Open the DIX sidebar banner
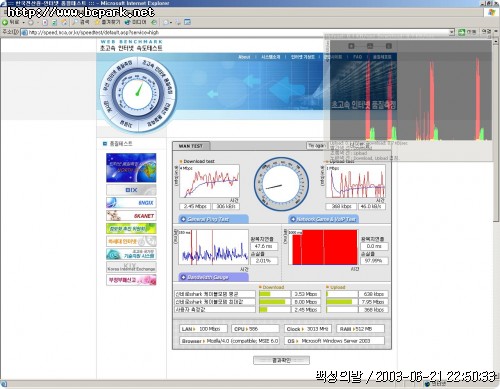Image resolution: width=500 pixels, height=389 pixels. click(x=131, y=190)
